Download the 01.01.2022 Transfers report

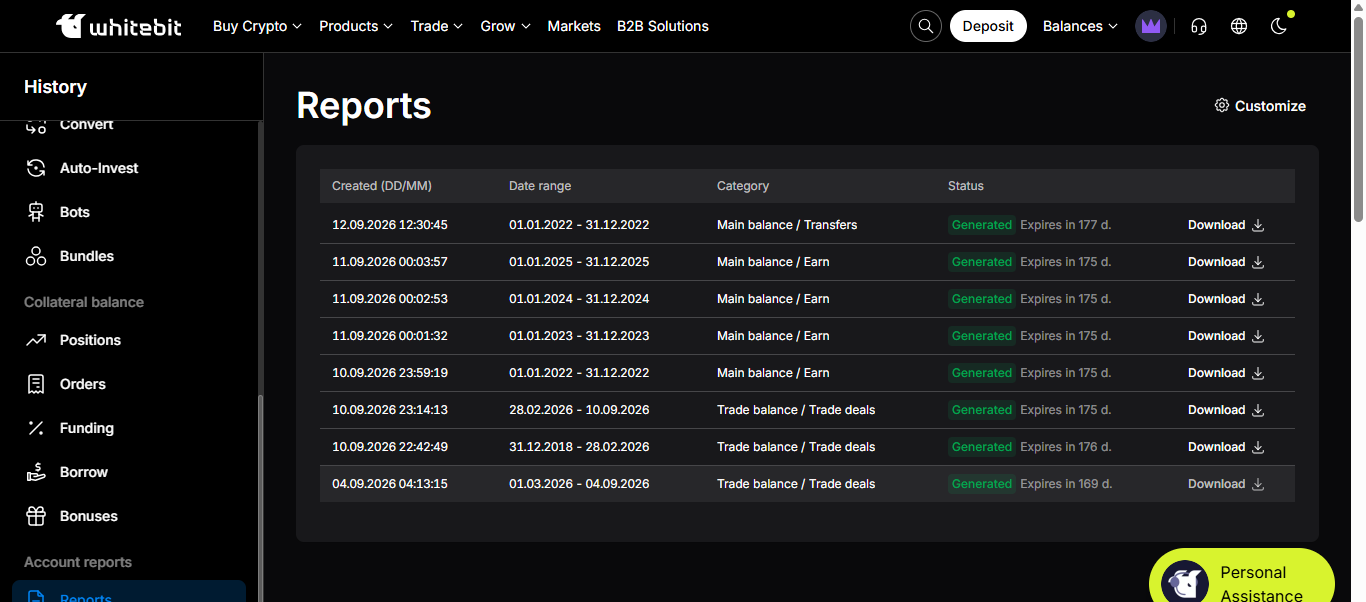[x=1226, y=225]
